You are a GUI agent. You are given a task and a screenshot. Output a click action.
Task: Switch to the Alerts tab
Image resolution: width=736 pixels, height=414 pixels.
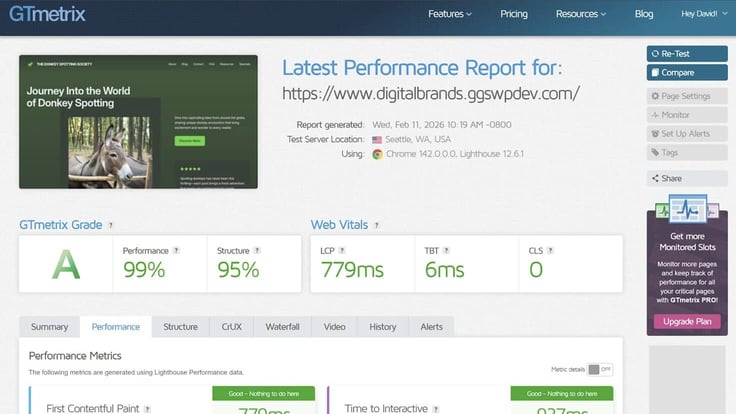[431, 327]
